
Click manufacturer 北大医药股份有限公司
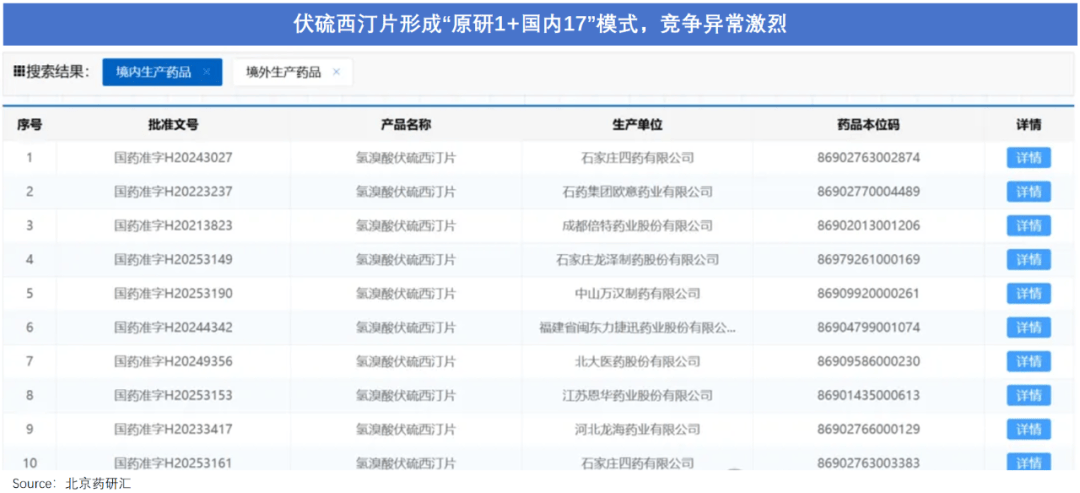pyautogui.click(x=637, y=361)
